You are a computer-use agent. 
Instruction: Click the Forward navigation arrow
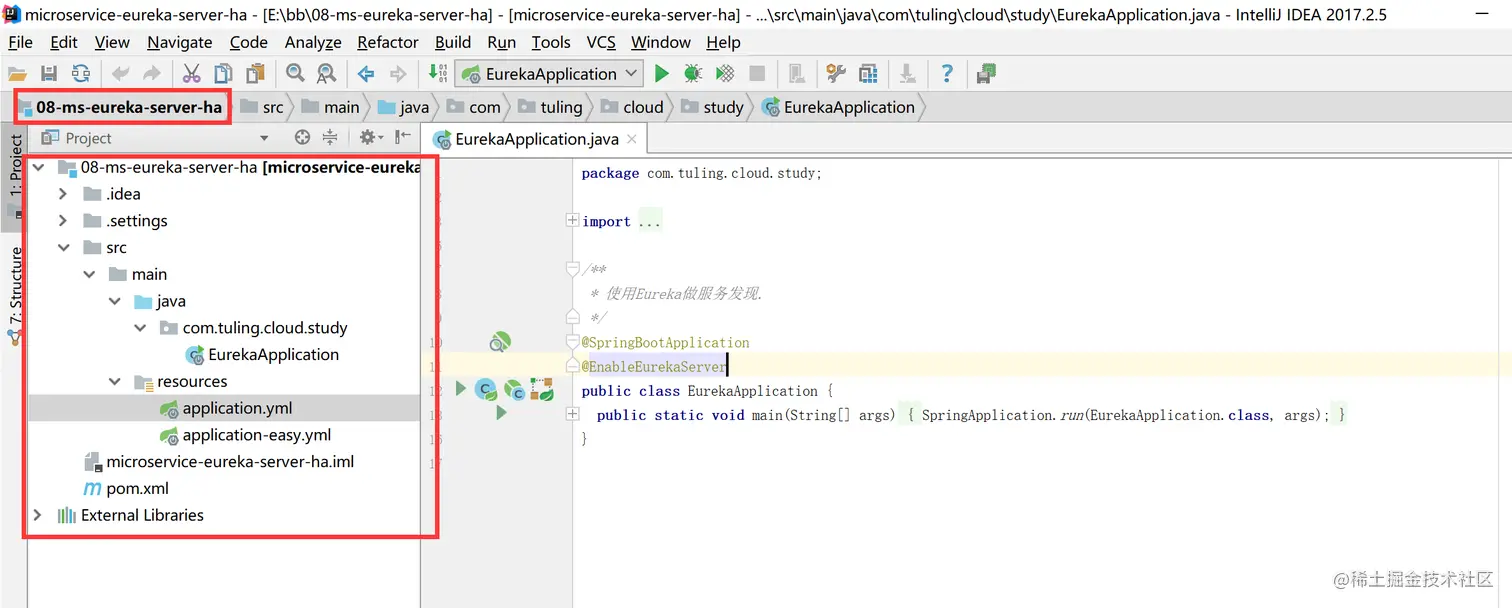pyautogui.click(x=398, y=73)
